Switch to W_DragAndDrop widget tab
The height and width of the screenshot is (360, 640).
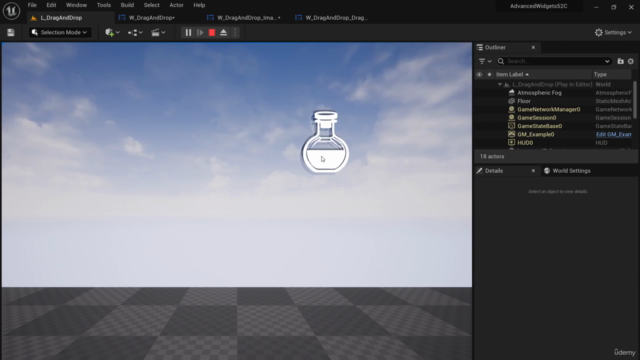tap(151, 18)
